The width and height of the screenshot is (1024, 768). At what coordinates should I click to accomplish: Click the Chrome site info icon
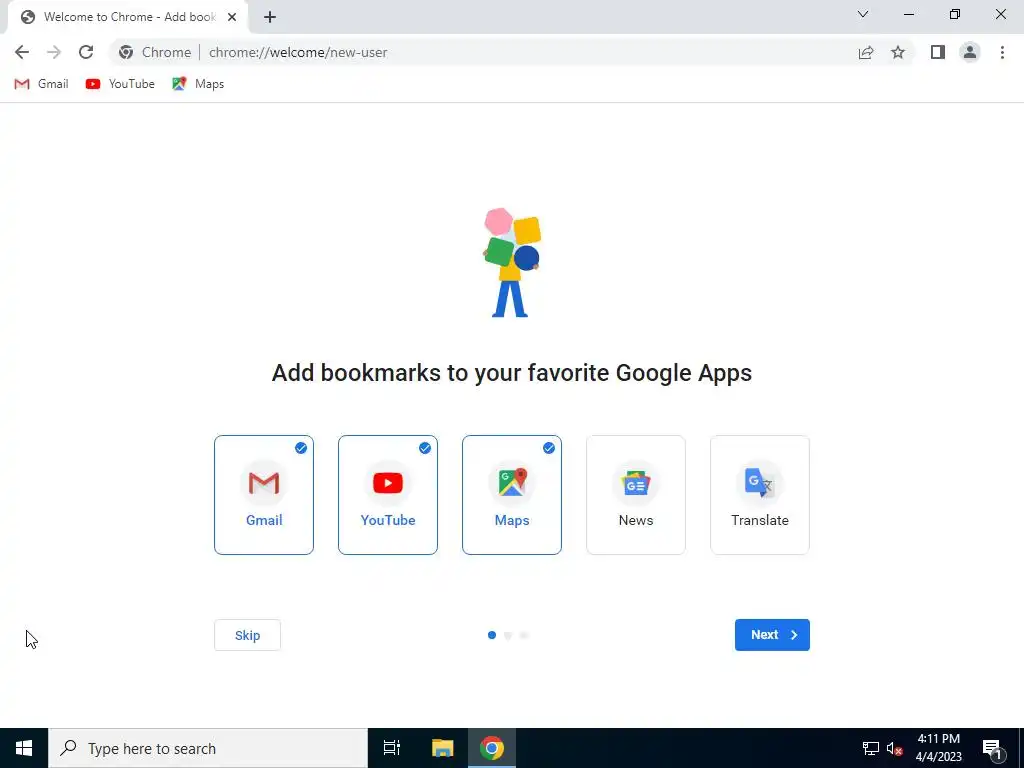tap(127, 52)
